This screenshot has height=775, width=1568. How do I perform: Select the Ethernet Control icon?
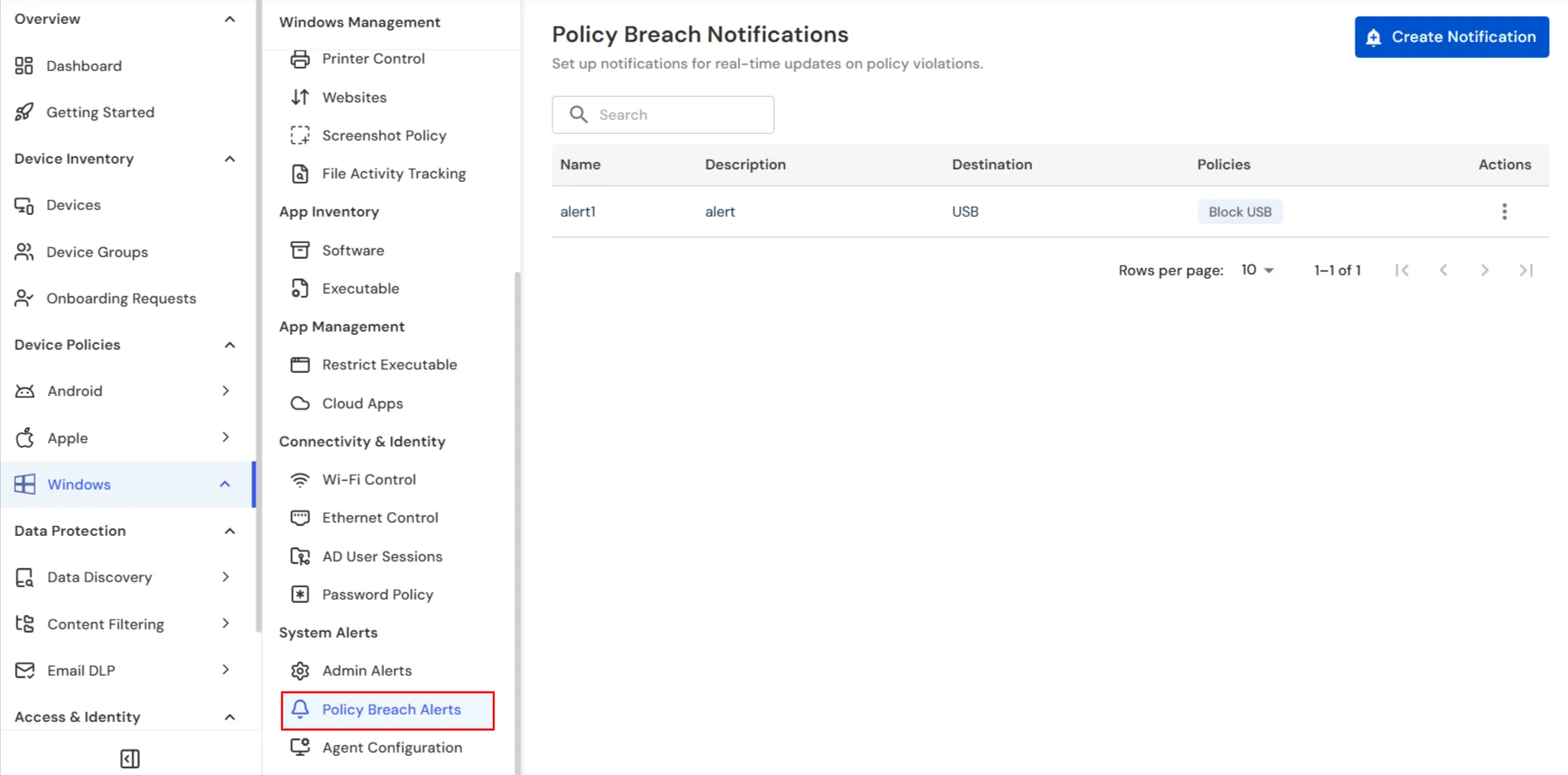coord(300,517)
